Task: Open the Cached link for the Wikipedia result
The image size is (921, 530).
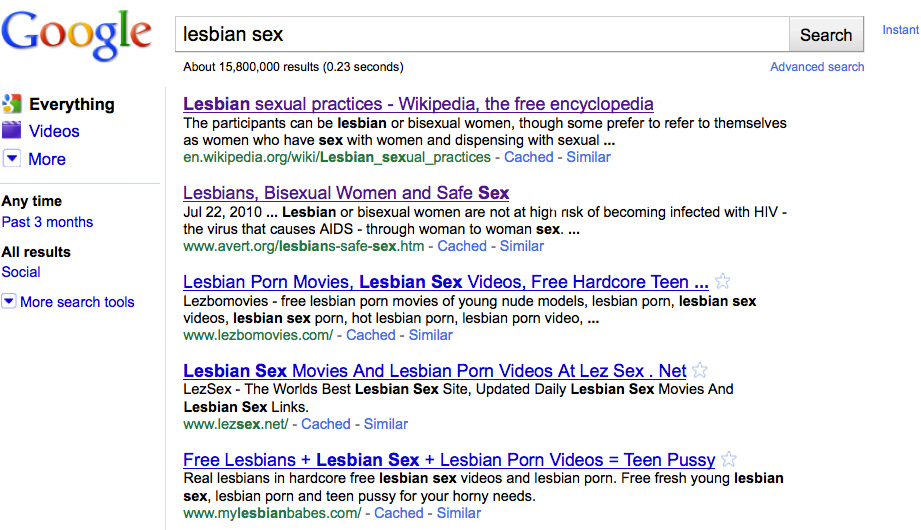Action: [x=529, y=157]
